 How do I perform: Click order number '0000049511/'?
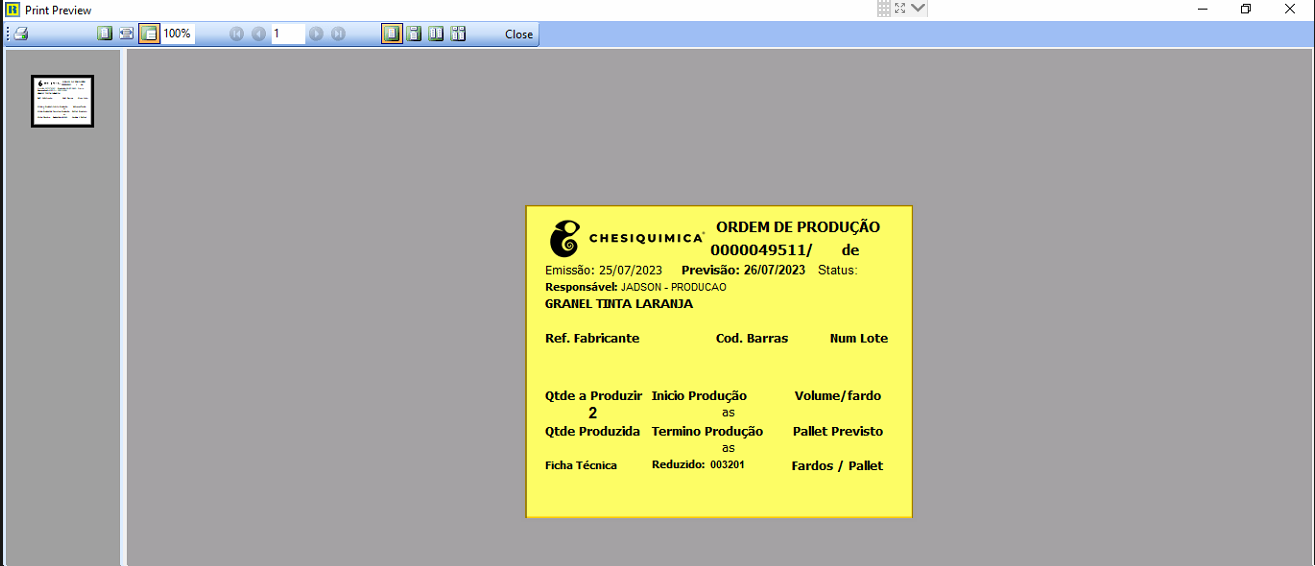[x=761, y=250]
